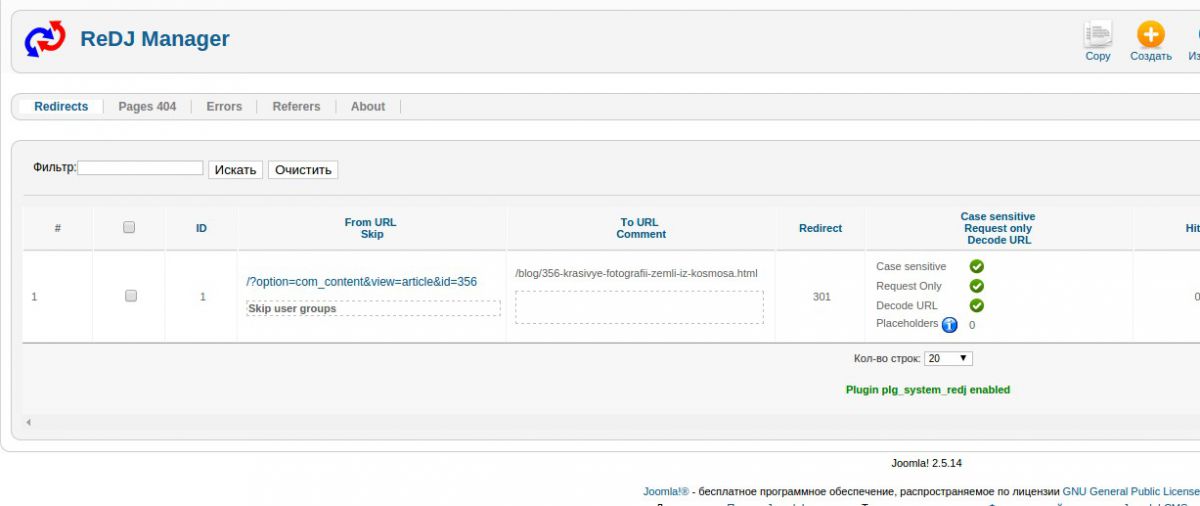The width and height of the screenshot is (1200, 506).
Task: Sort by ID column header
Action: pyautogui.click(x=201, y=228)
